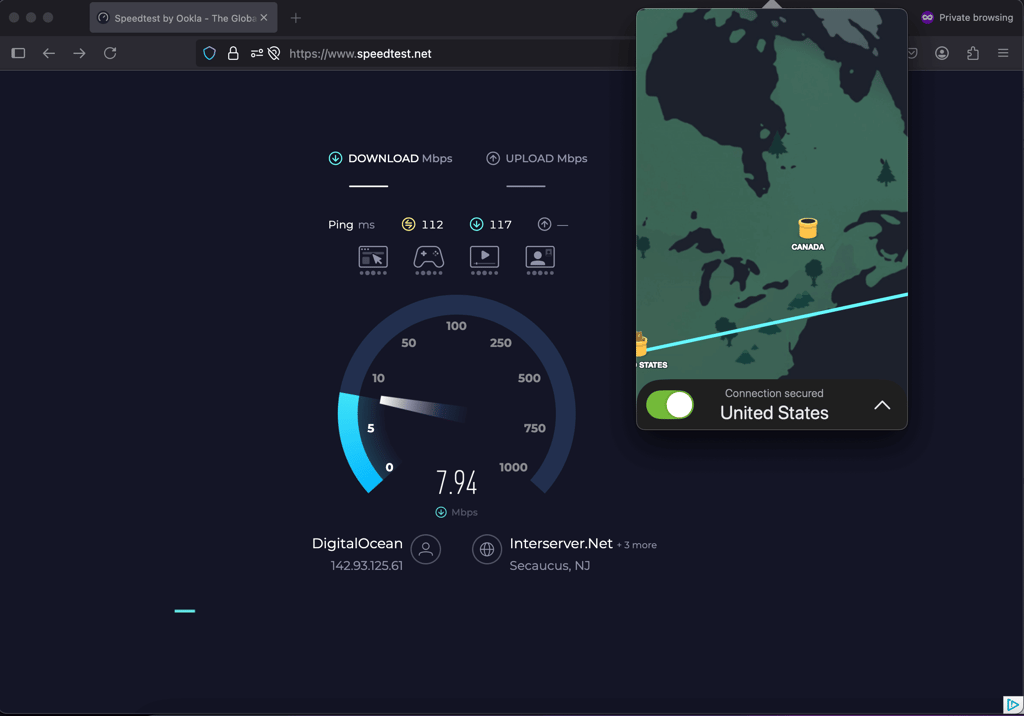This screenshot has width=1024, height=716.
Task: Click the upload ping icon
Action: [544, 224]
